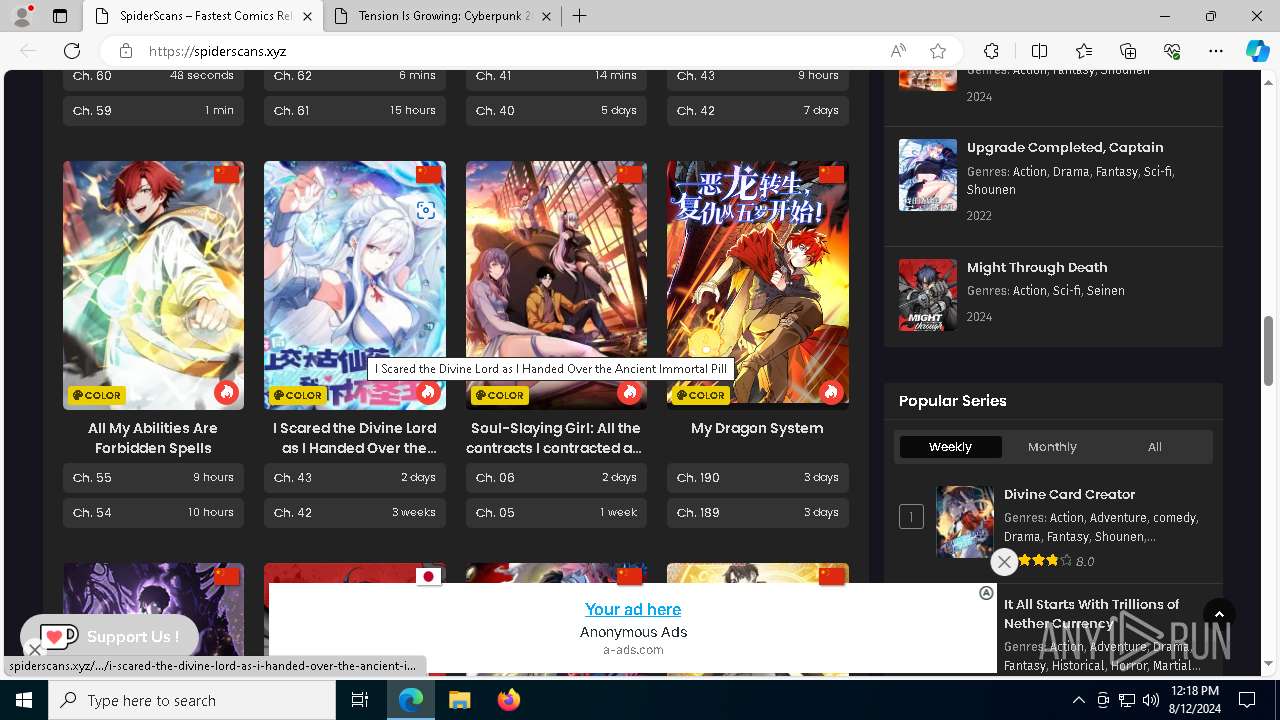Open Ch. 190 of My Dragon System
The width and height of the screenshot is (1280, 720).
[758, 478]
